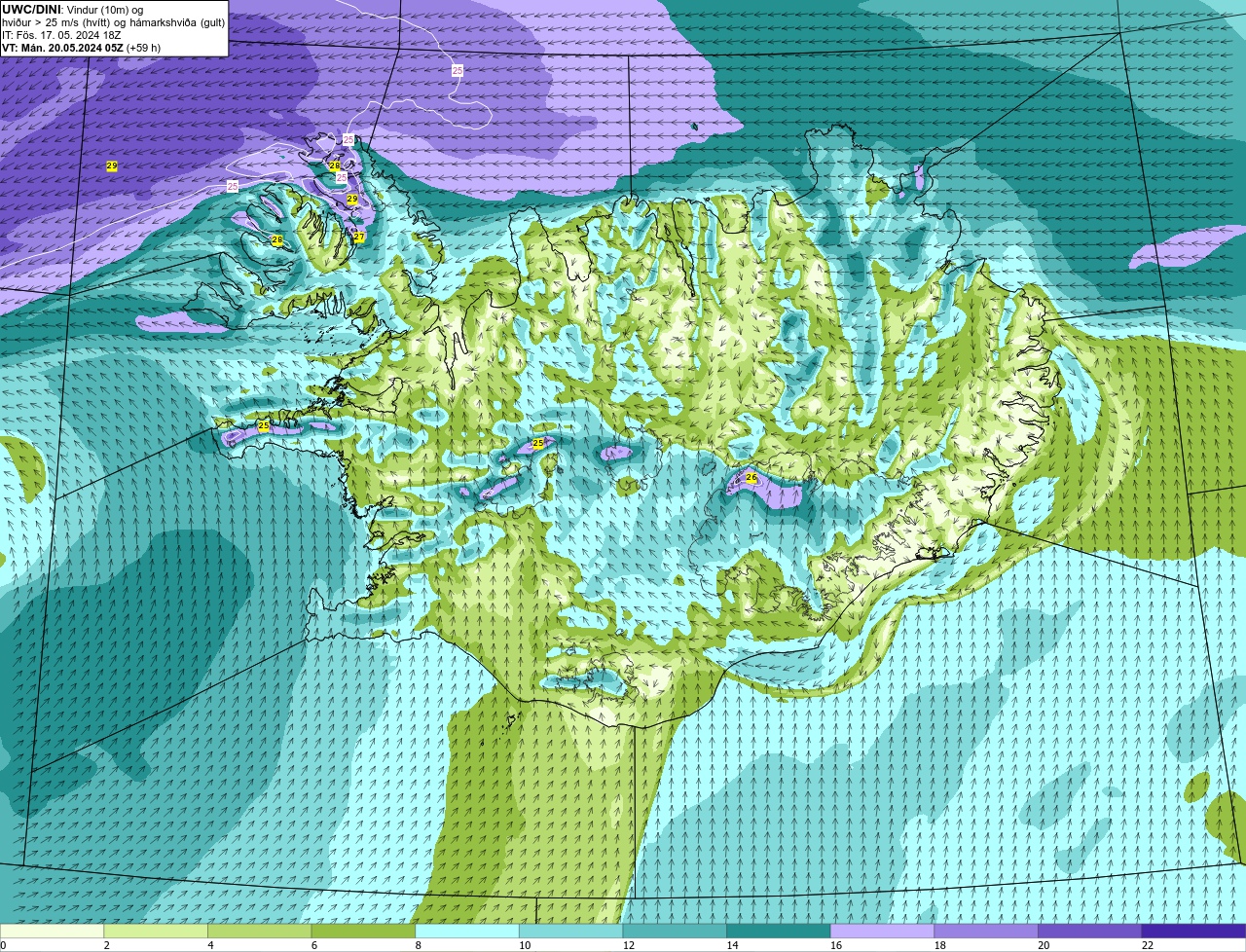
Task: Click the 'IT: Fös. 17. 05. 2024 18Z' line
Action: [x=61, y=35]
